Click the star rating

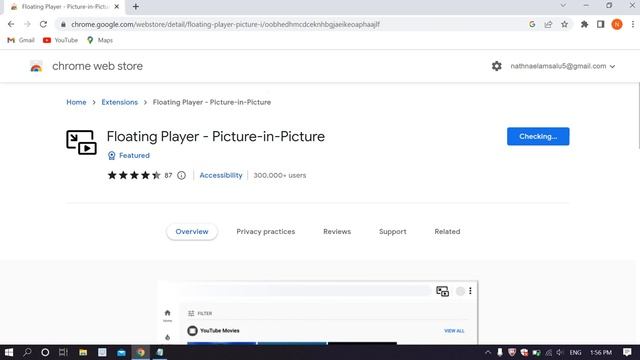134,176
